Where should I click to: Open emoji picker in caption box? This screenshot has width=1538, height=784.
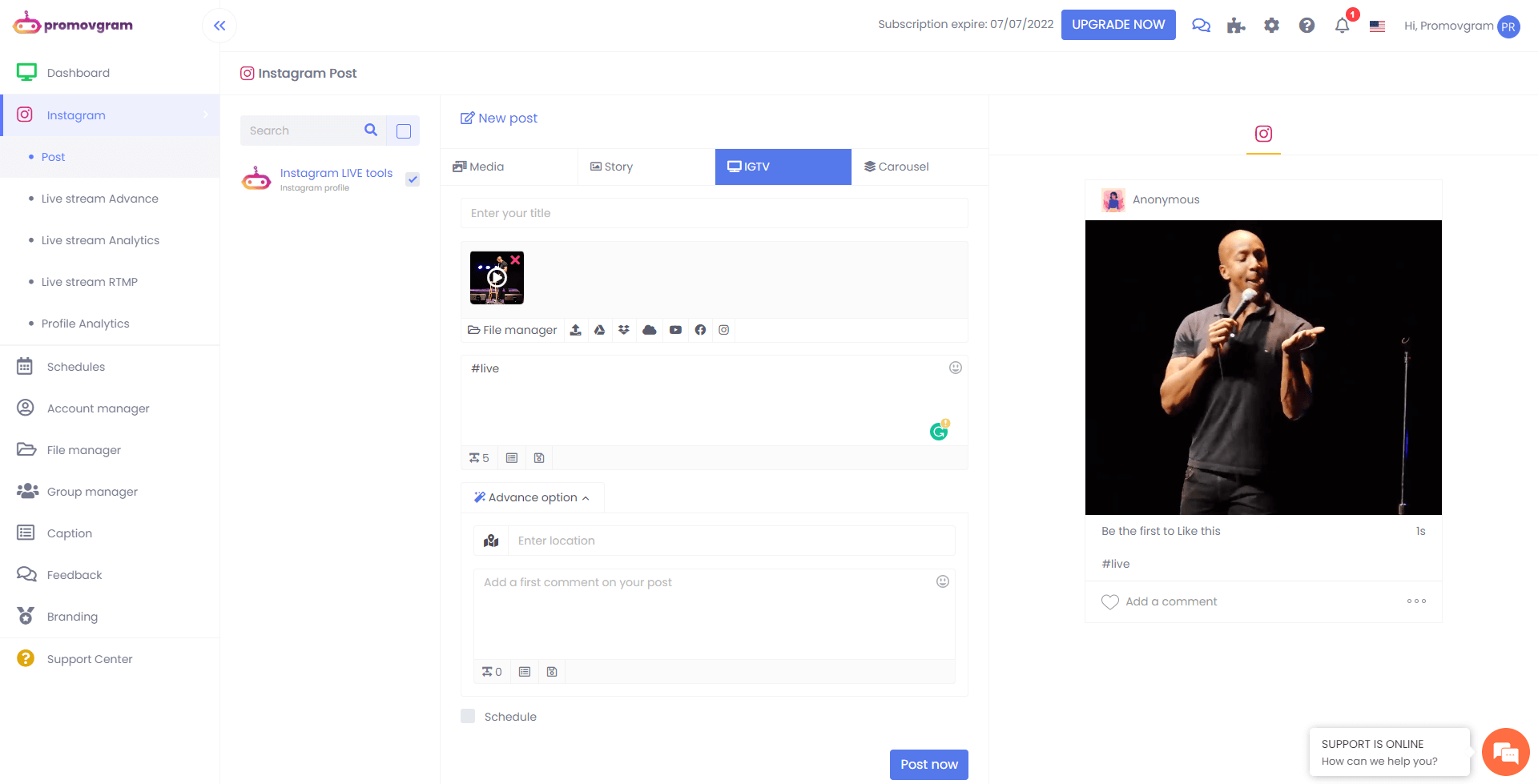coord(955,368)
